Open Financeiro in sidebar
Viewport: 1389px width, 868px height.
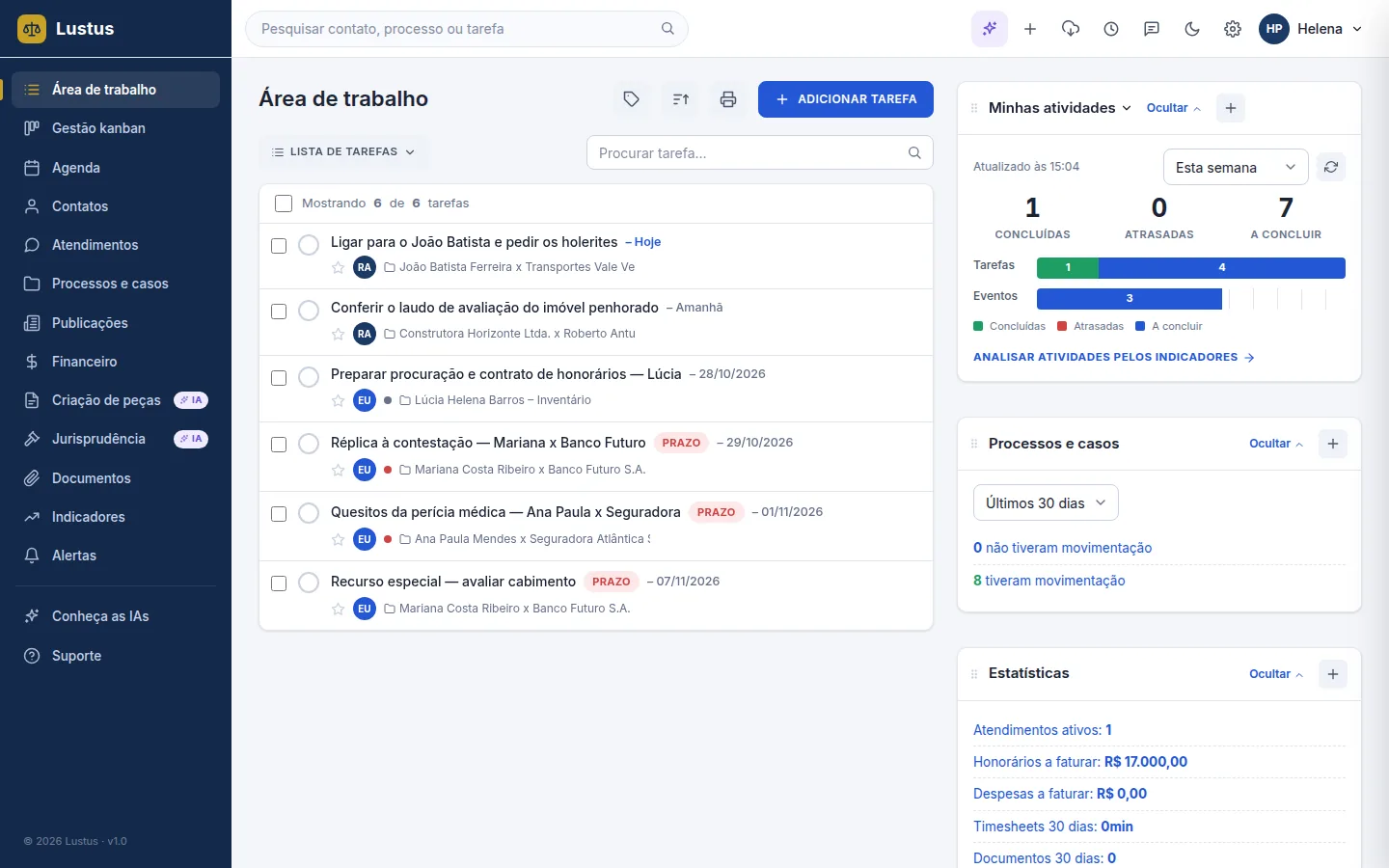coord(116,362)
